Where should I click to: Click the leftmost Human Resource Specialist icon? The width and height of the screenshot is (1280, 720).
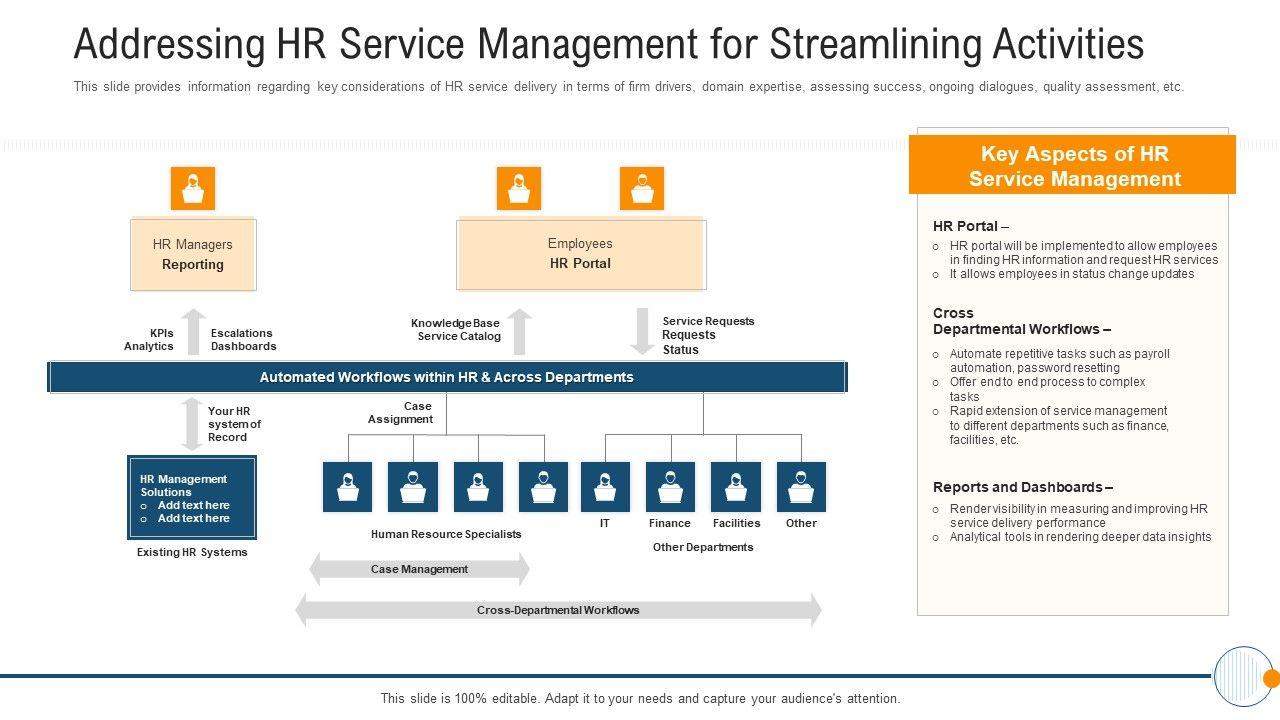point(348,487)
